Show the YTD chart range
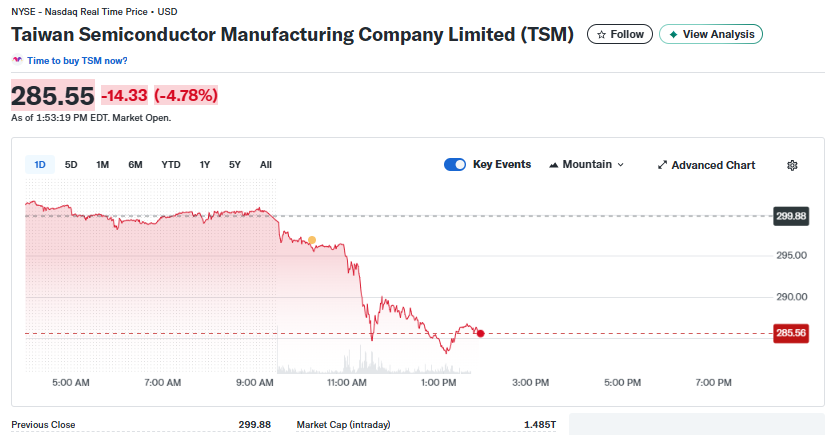 (x=171, y=165)
